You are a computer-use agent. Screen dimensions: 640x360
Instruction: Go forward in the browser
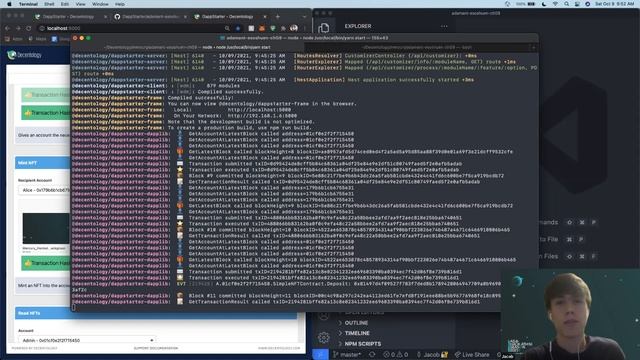[18, 28]
